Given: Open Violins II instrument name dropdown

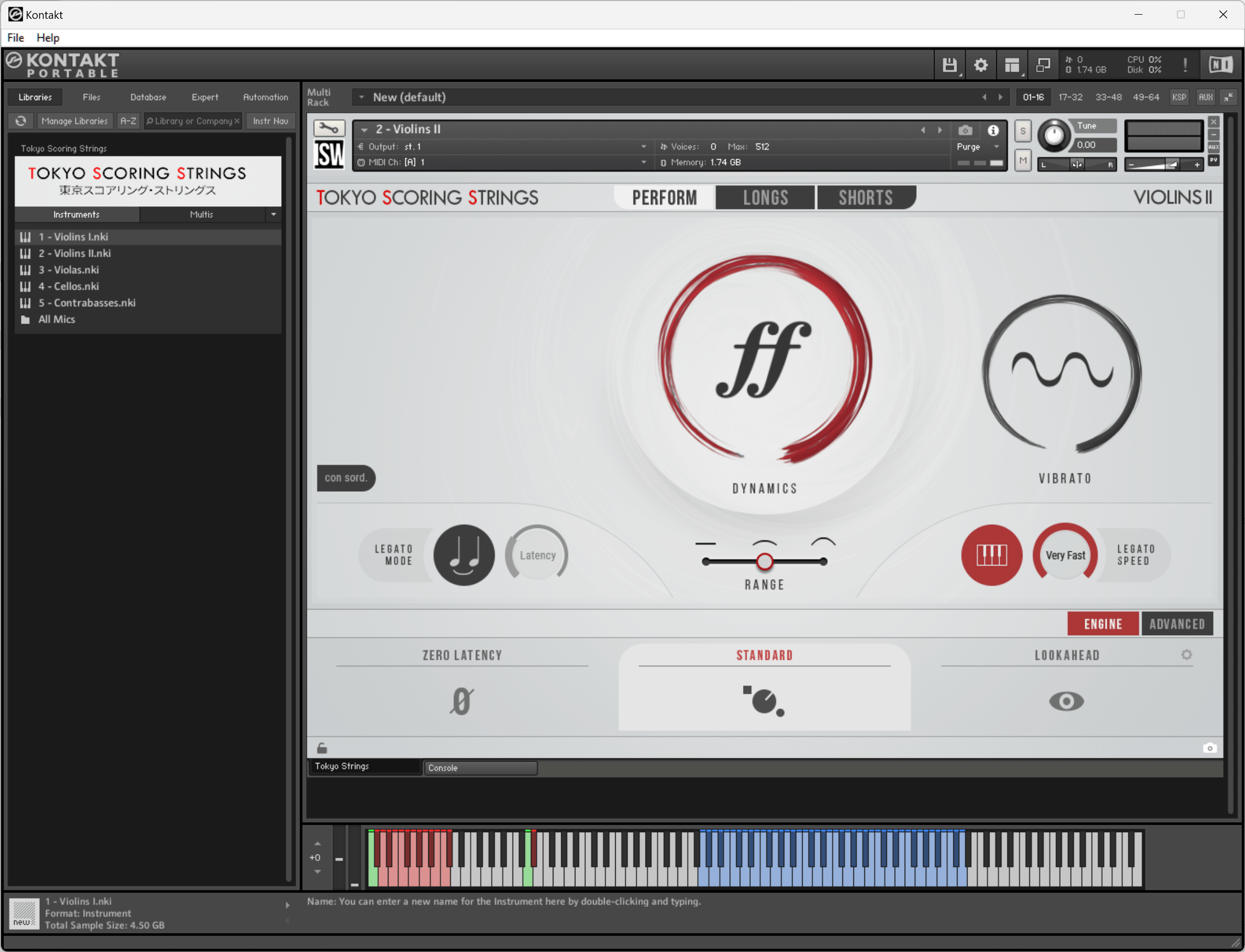Looking at the screenshot, I should tap(364, 130).
